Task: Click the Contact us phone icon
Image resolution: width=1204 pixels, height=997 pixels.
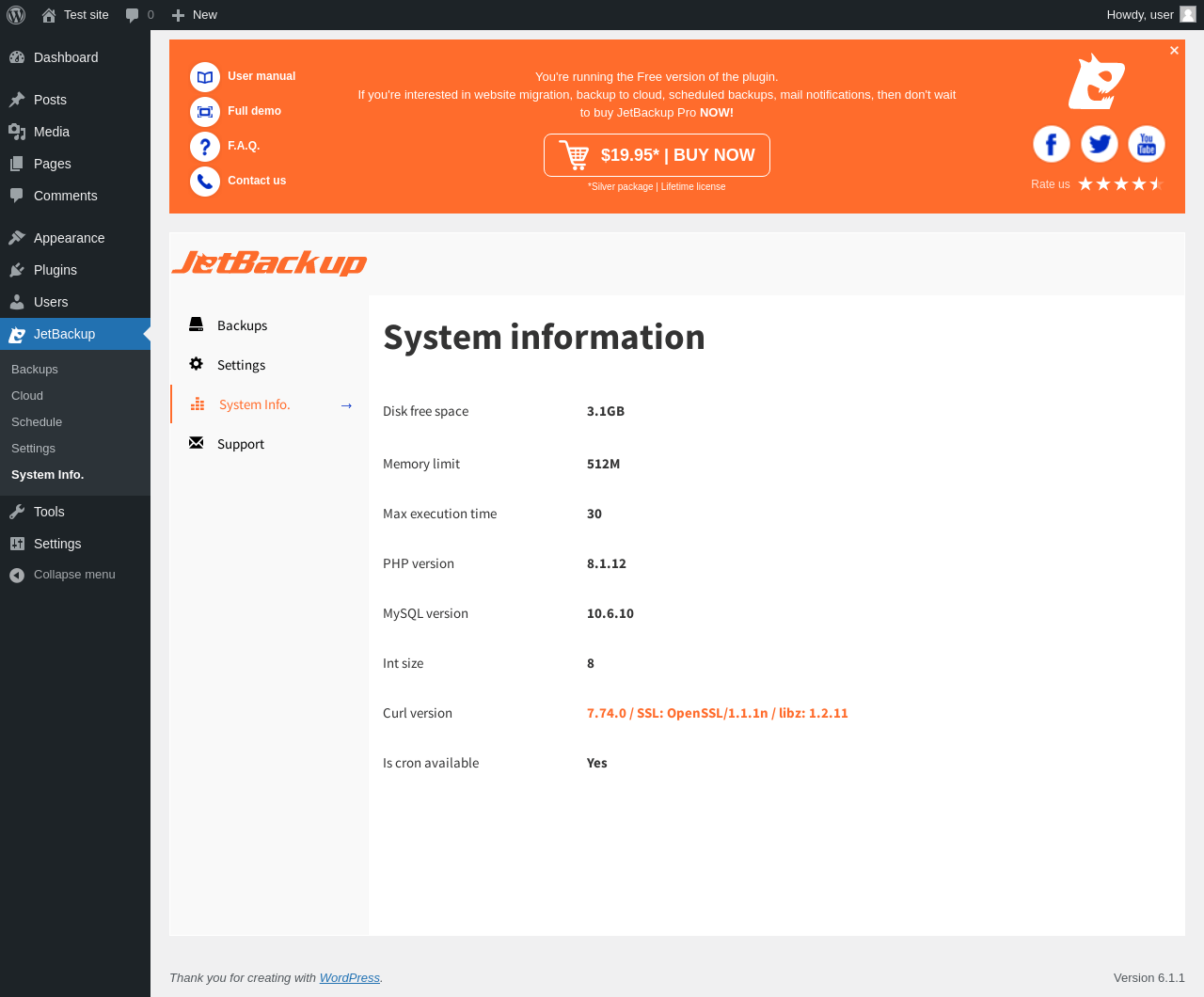Action: pos(205,182)
